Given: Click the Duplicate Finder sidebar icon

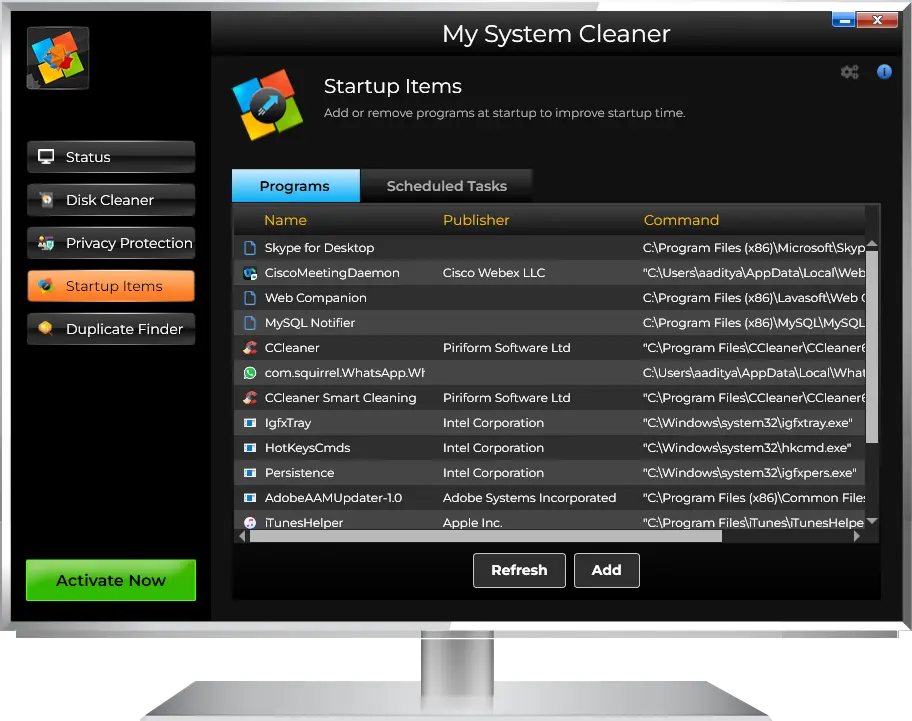Looking at the screenshot, I should pos(46,329).
